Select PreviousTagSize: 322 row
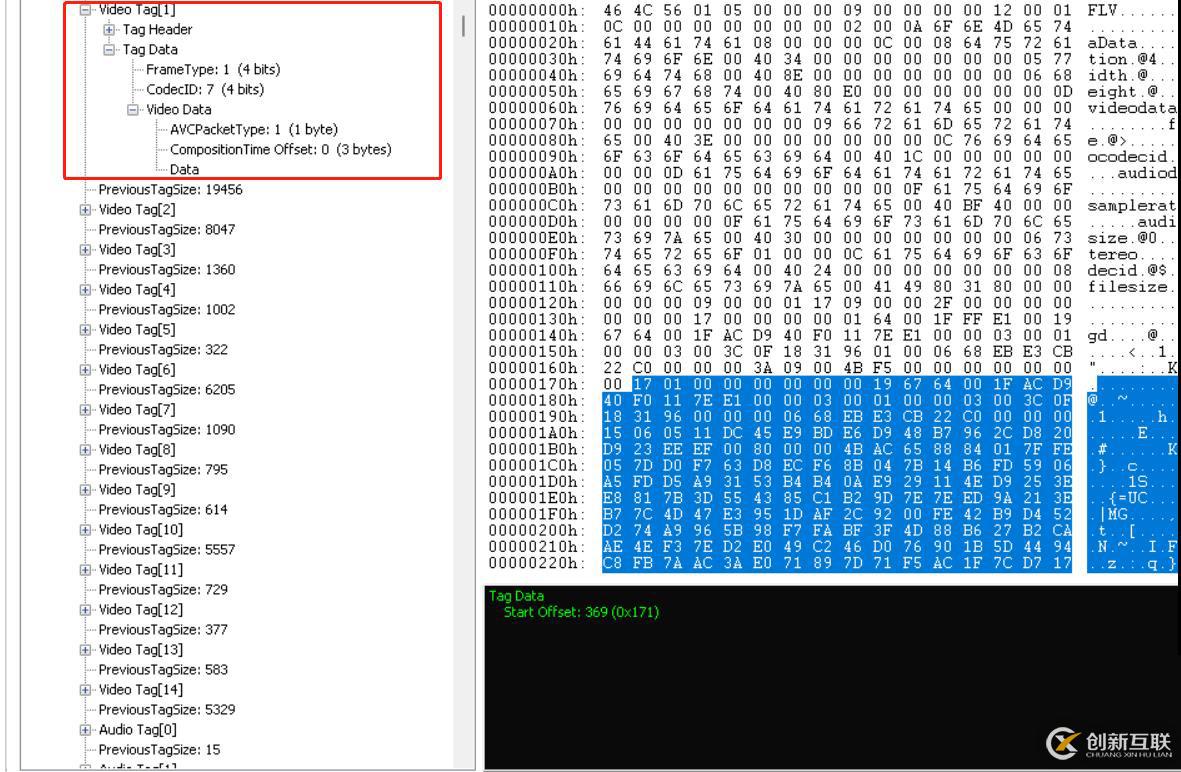The width and height of the screenshot is (1181, 772). tap(163, 349)
